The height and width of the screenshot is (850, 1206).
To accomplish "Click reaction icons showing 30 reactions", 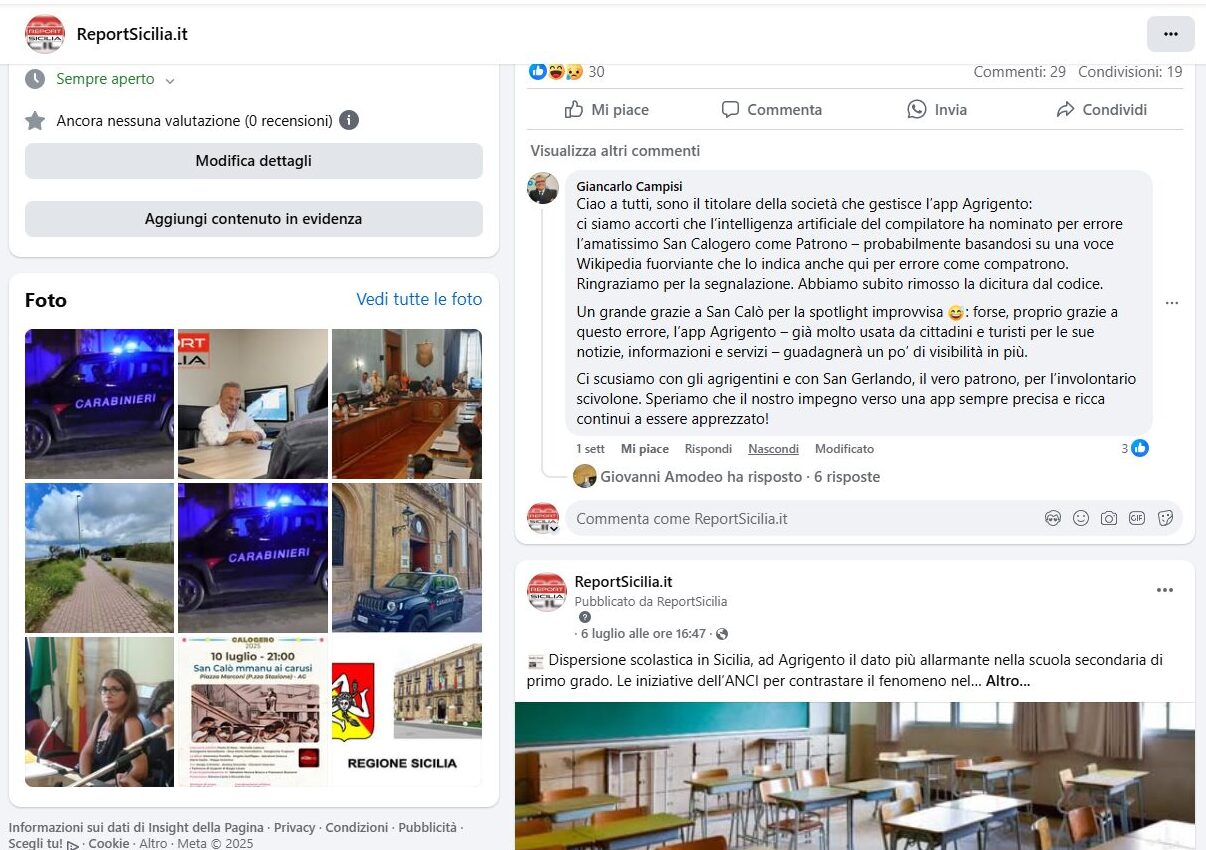I will (x=556, y=71).
